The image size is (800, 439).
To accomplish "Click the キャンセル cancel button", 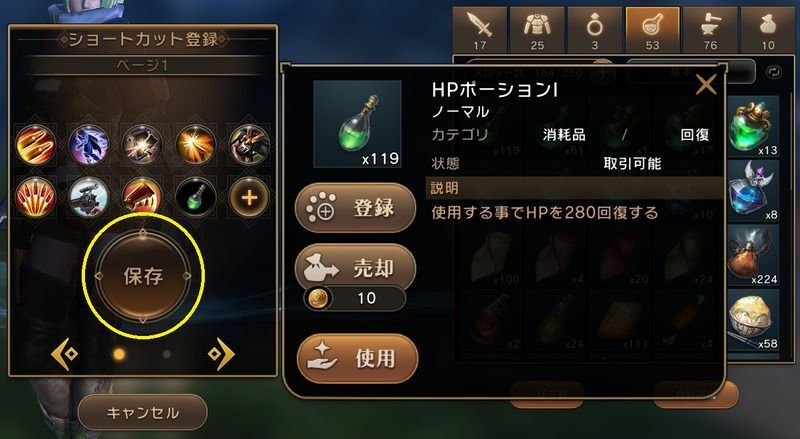I will [143, 412].
